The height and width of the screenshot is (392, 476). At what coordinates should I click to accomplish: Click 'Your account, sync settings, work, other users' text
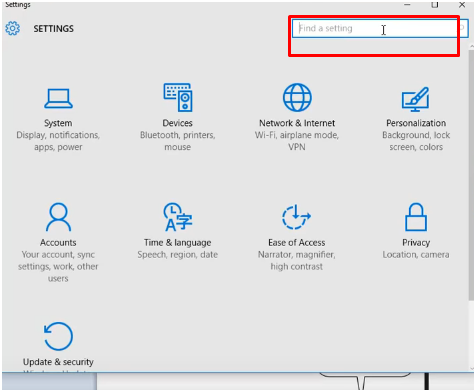[58, 266]
